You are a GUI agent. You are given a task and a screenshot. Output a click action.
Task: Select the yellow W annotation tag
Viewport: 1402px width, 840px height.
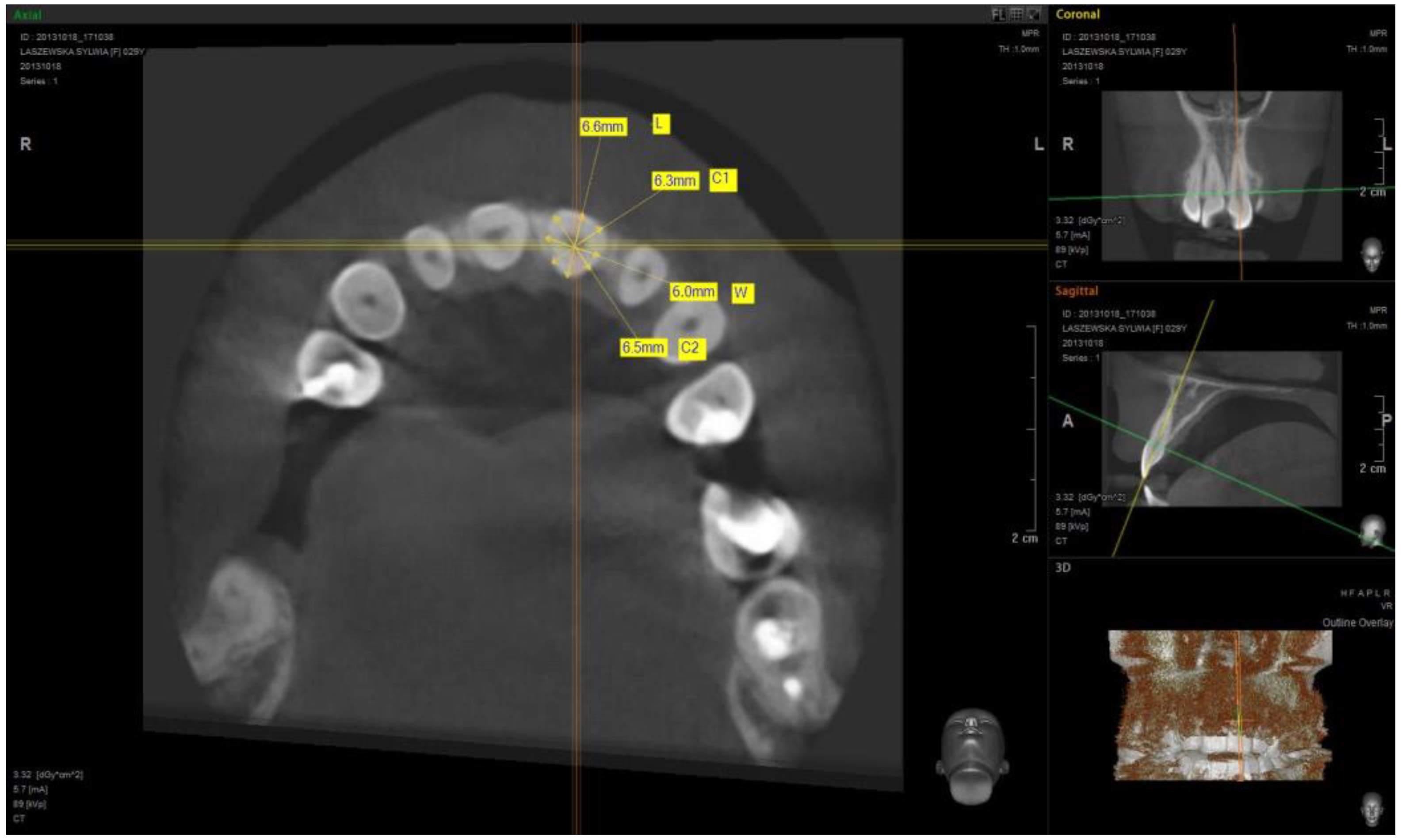coord(742,293)
